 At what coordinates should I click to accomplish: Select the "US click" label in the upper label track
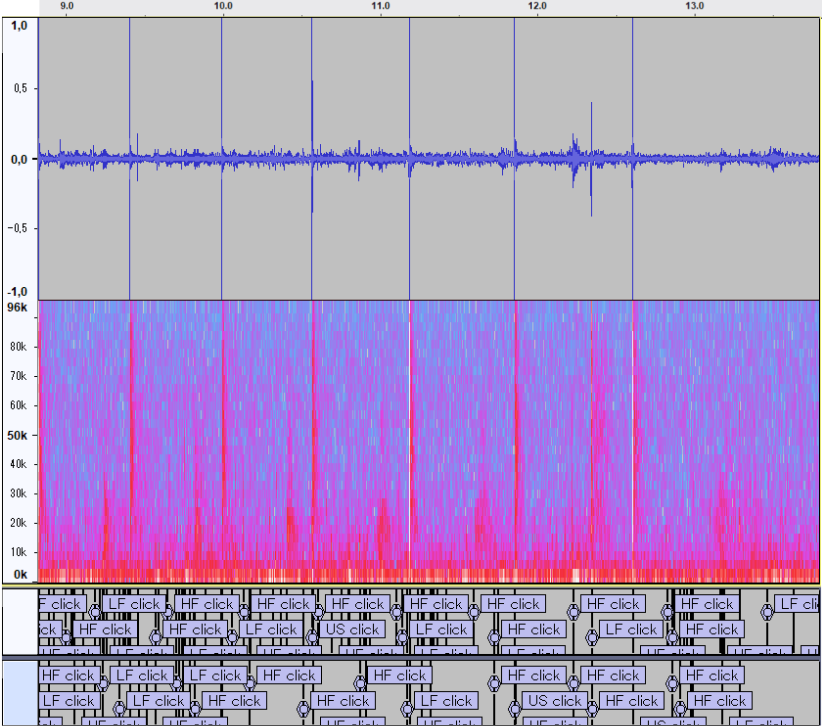pyautogui.click(x=351, y=630)
